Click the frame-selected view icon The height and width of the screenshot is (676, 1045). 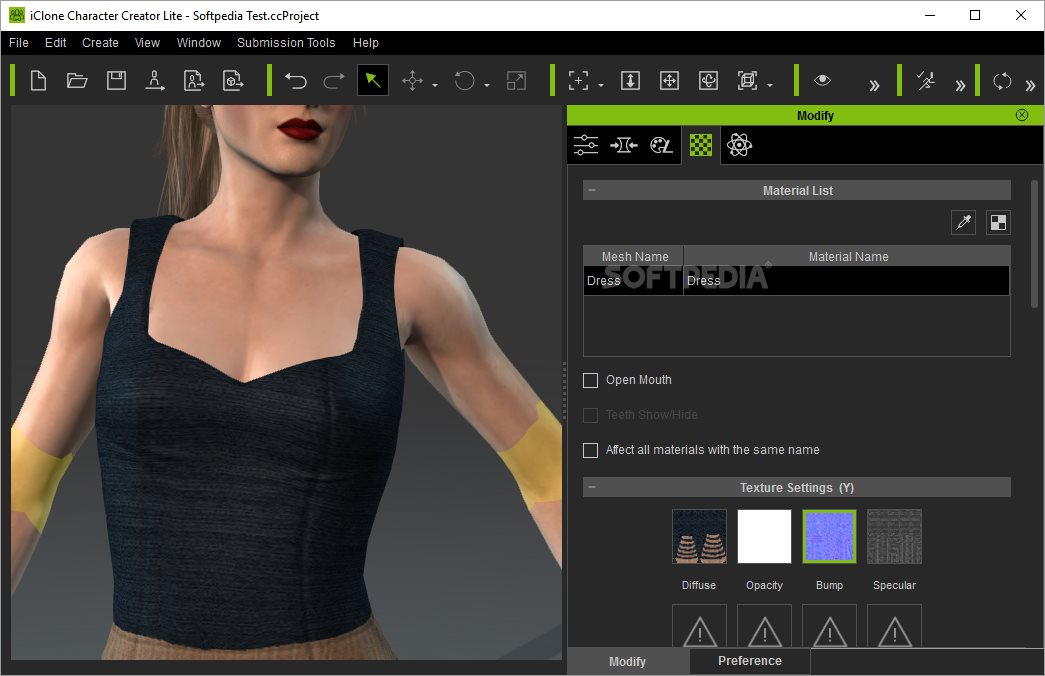coord(748,81)
